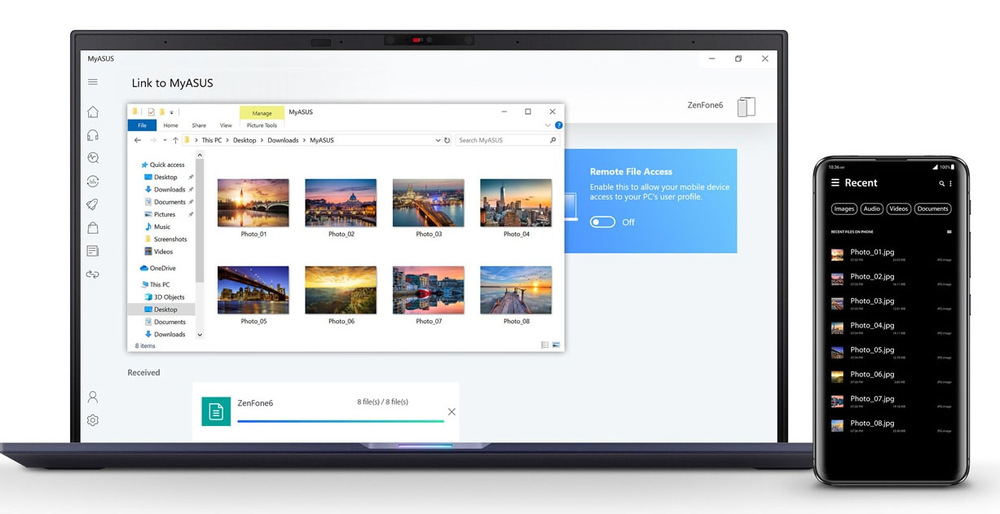Image resolution: width=1000 pixels, height=514 pixels.
Task: Tap the search icon on the phone
Action: pos(941,183)
